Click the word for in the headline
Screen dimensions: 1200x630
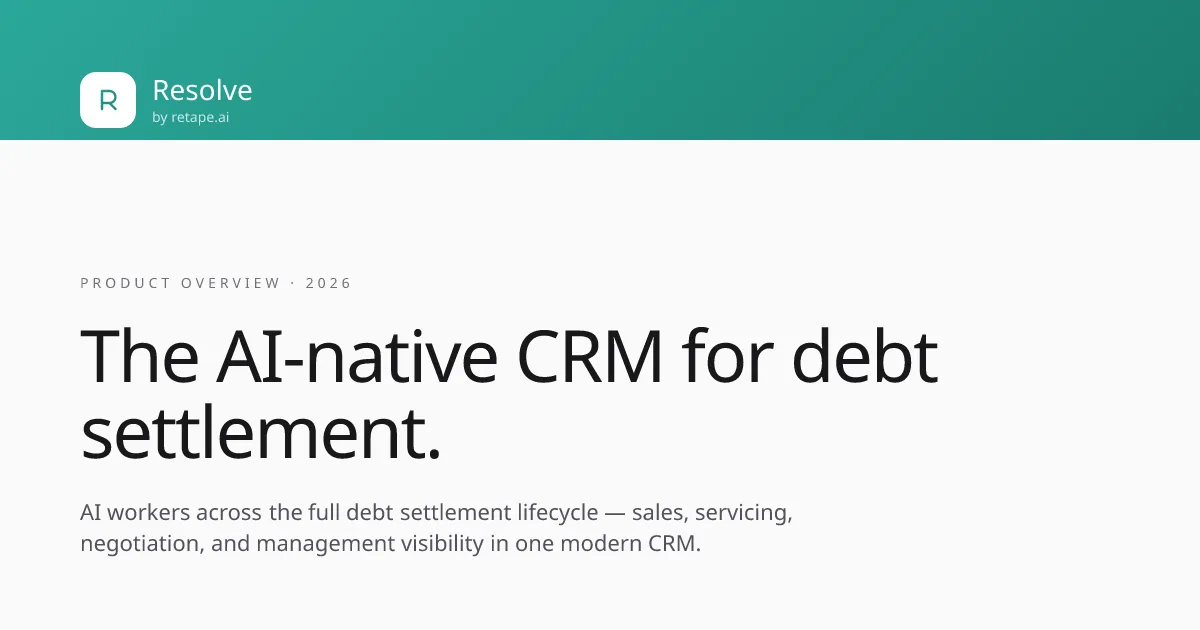tap(726, 355)
